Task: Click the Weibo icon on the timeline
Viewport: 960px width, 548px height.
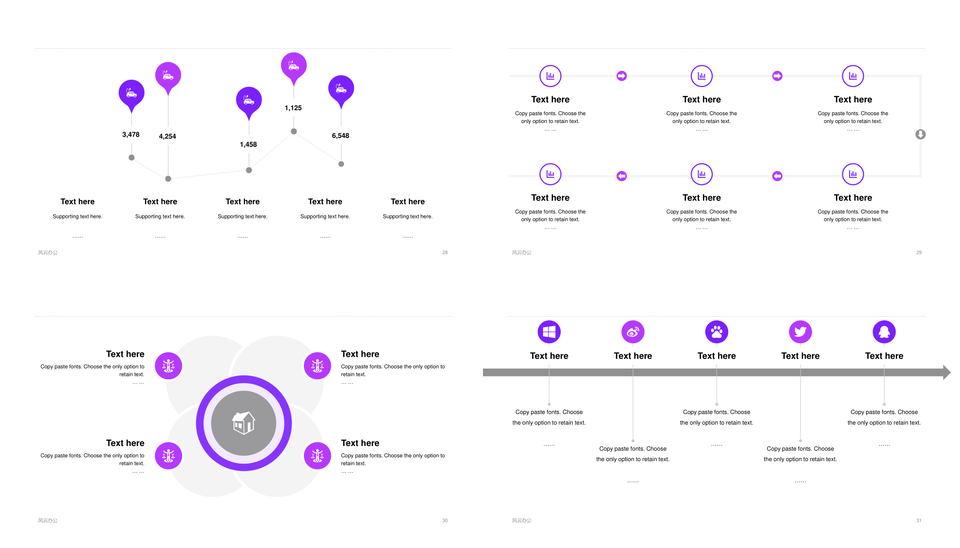Action: tap(633, 332)
